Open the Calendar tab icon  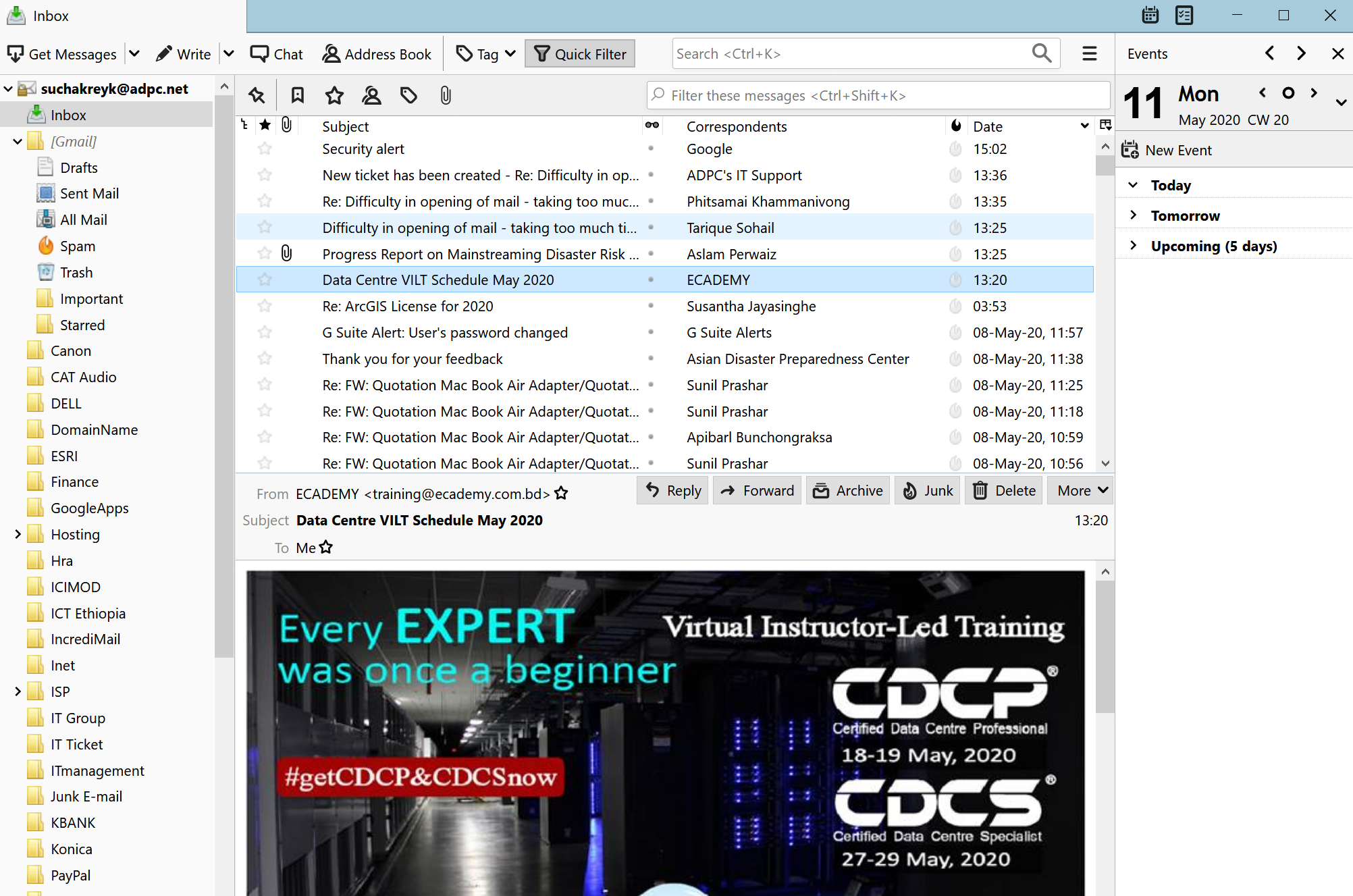(1150, 15)
